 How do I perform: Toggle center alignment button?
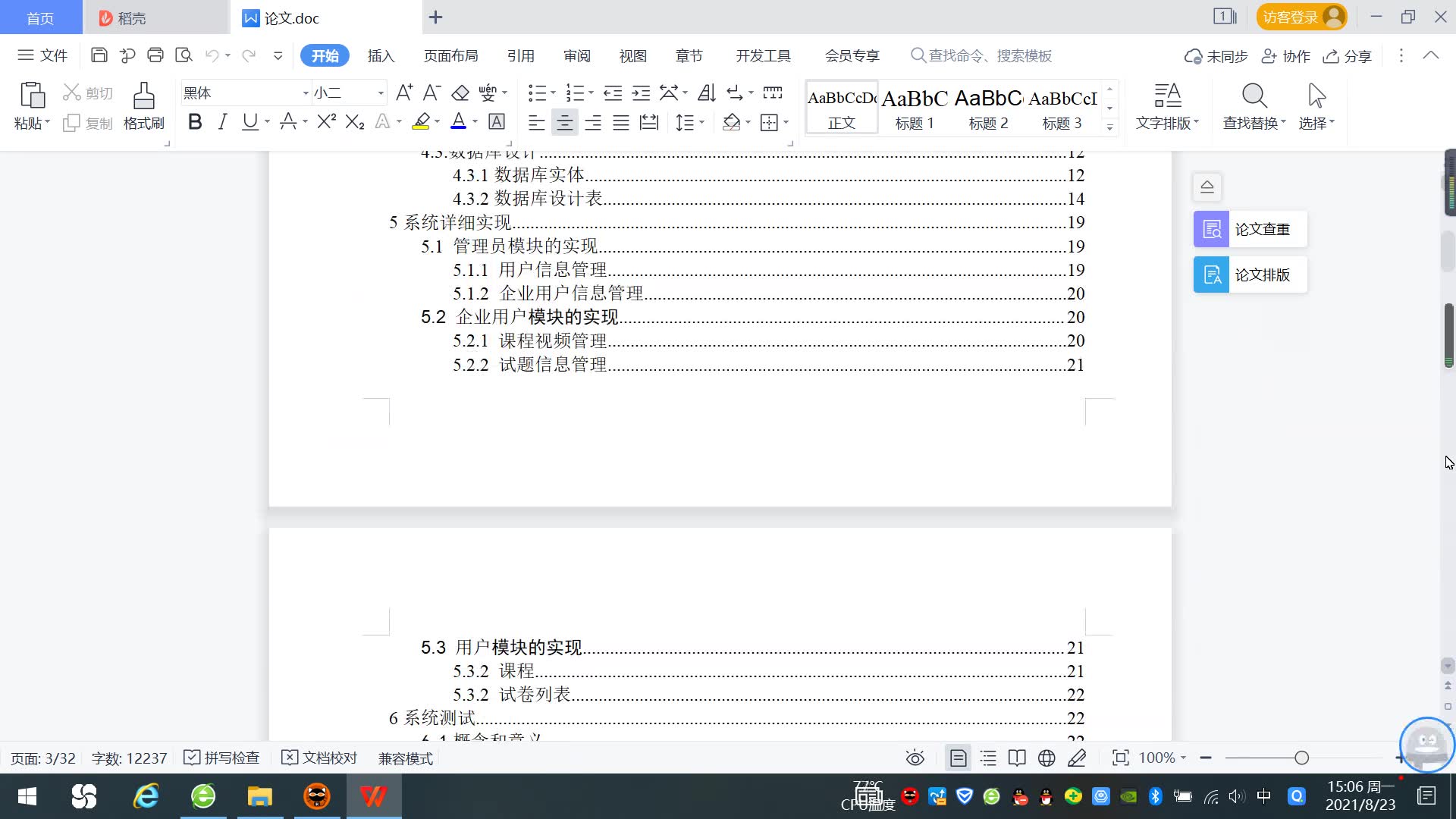click(564, 123)
